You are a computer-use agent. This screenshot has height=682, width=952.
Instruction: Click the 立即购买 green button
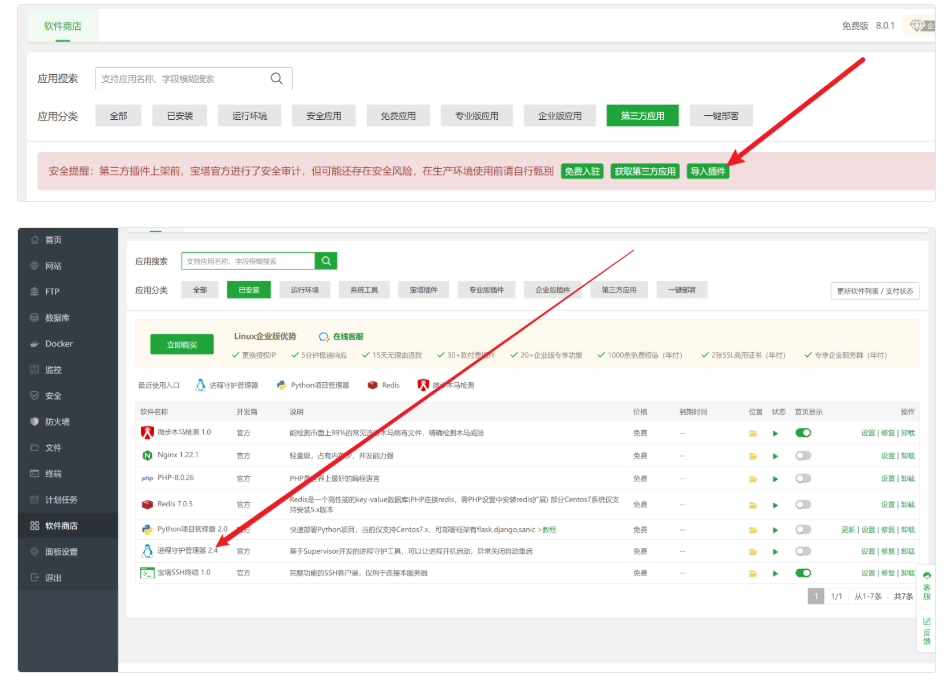(182, 344)
